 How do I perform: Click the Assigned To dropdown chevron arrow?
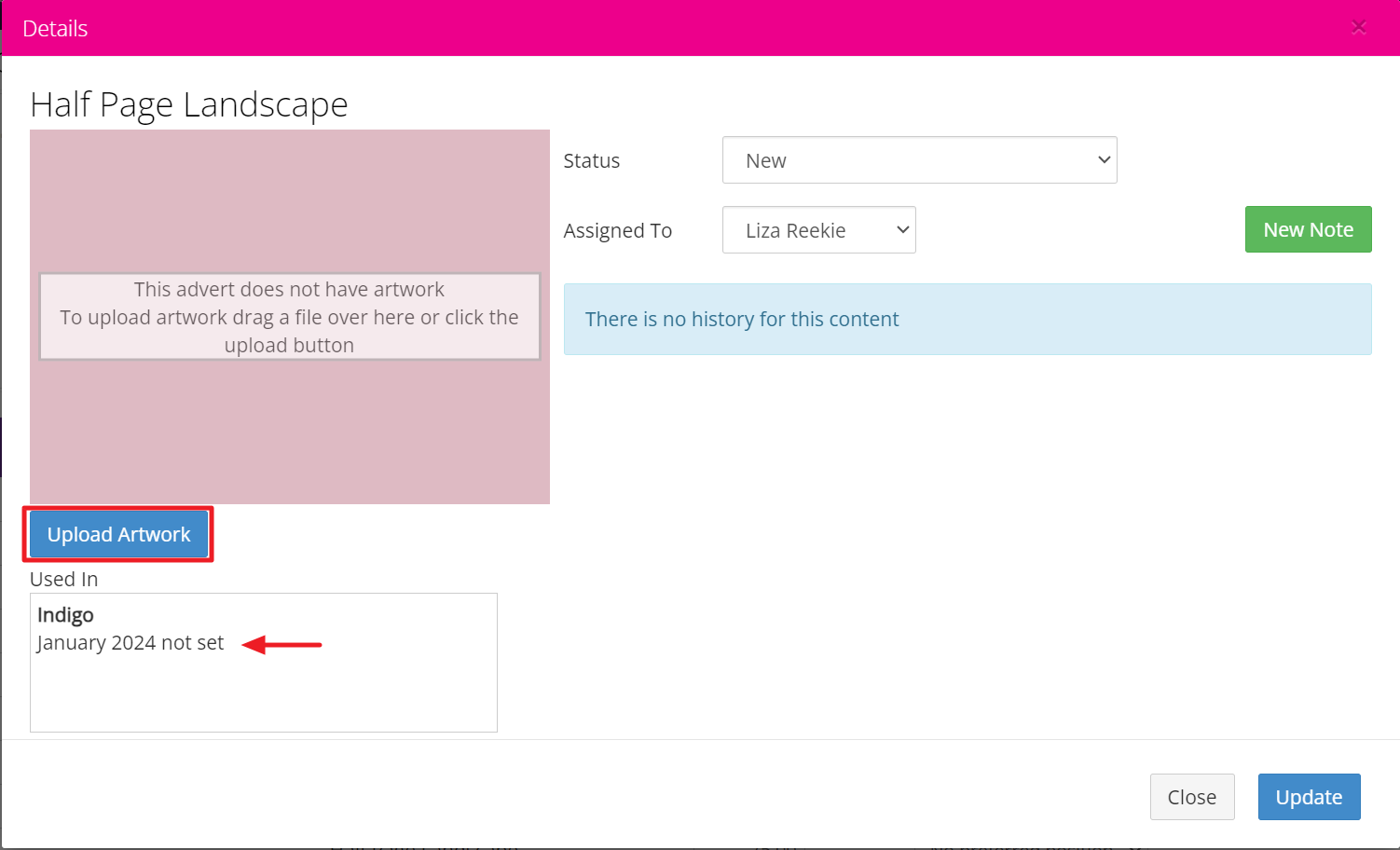click(x=901, y=230)
